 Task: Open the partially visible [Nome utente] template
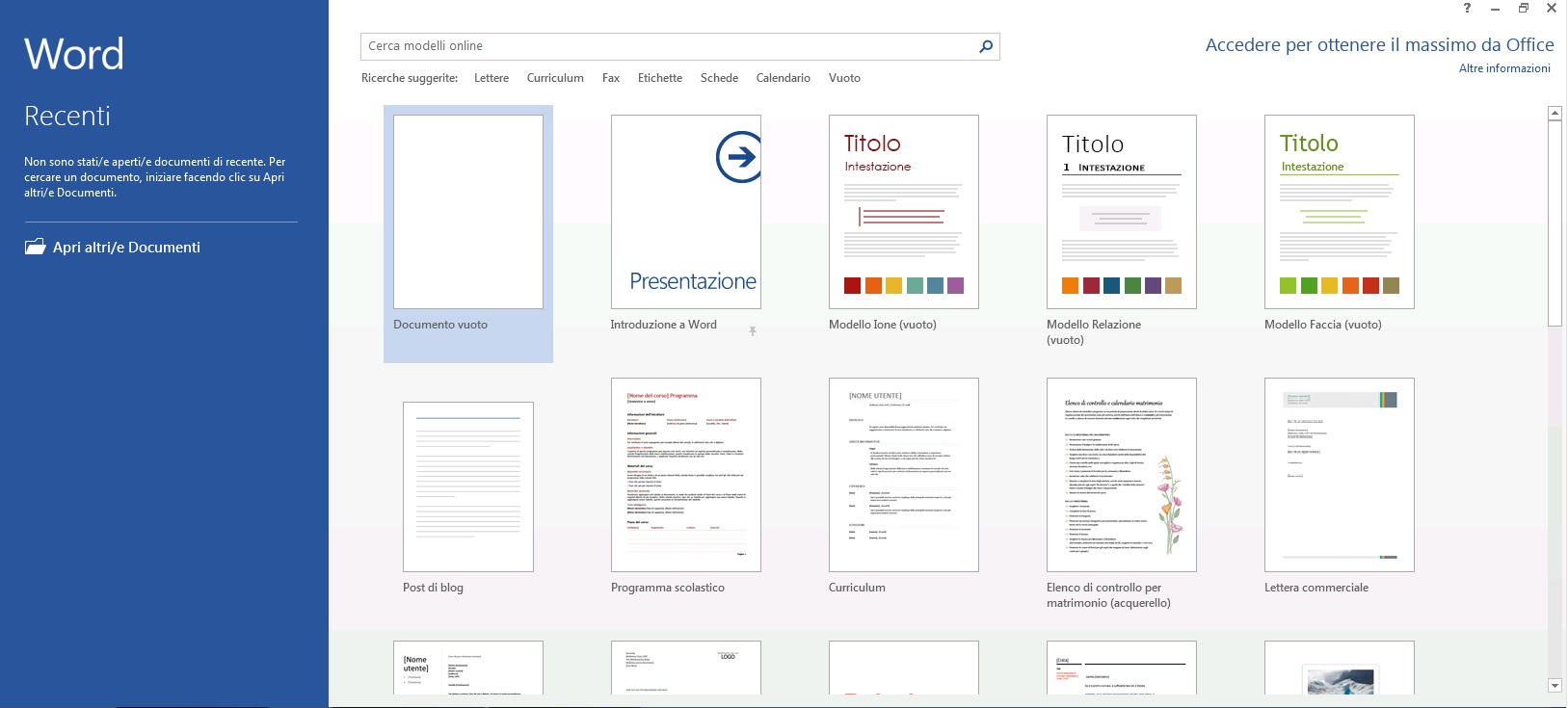point(468,668)
